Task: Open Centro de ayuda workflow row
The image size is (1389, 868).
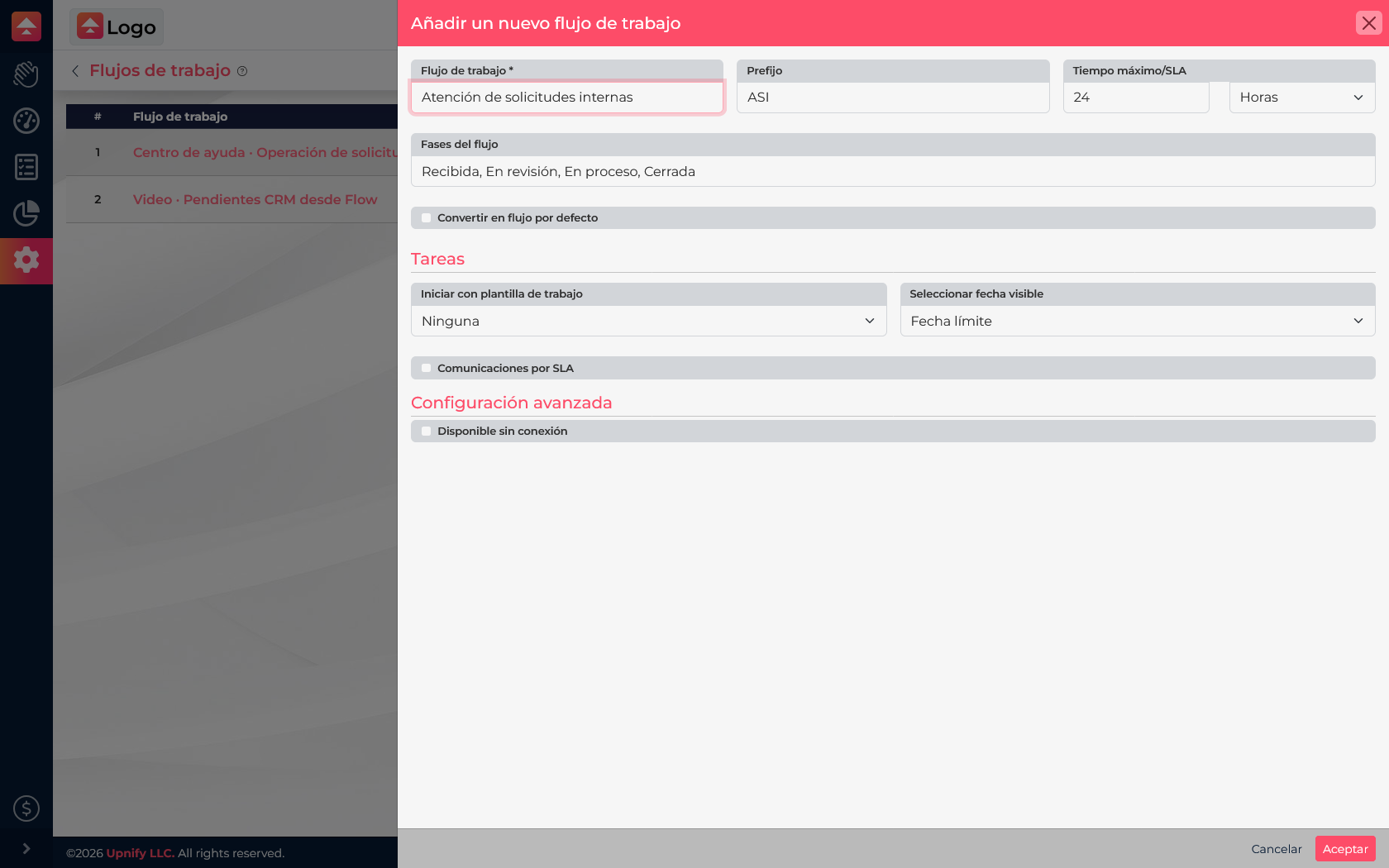Action: tap(265, 153)
